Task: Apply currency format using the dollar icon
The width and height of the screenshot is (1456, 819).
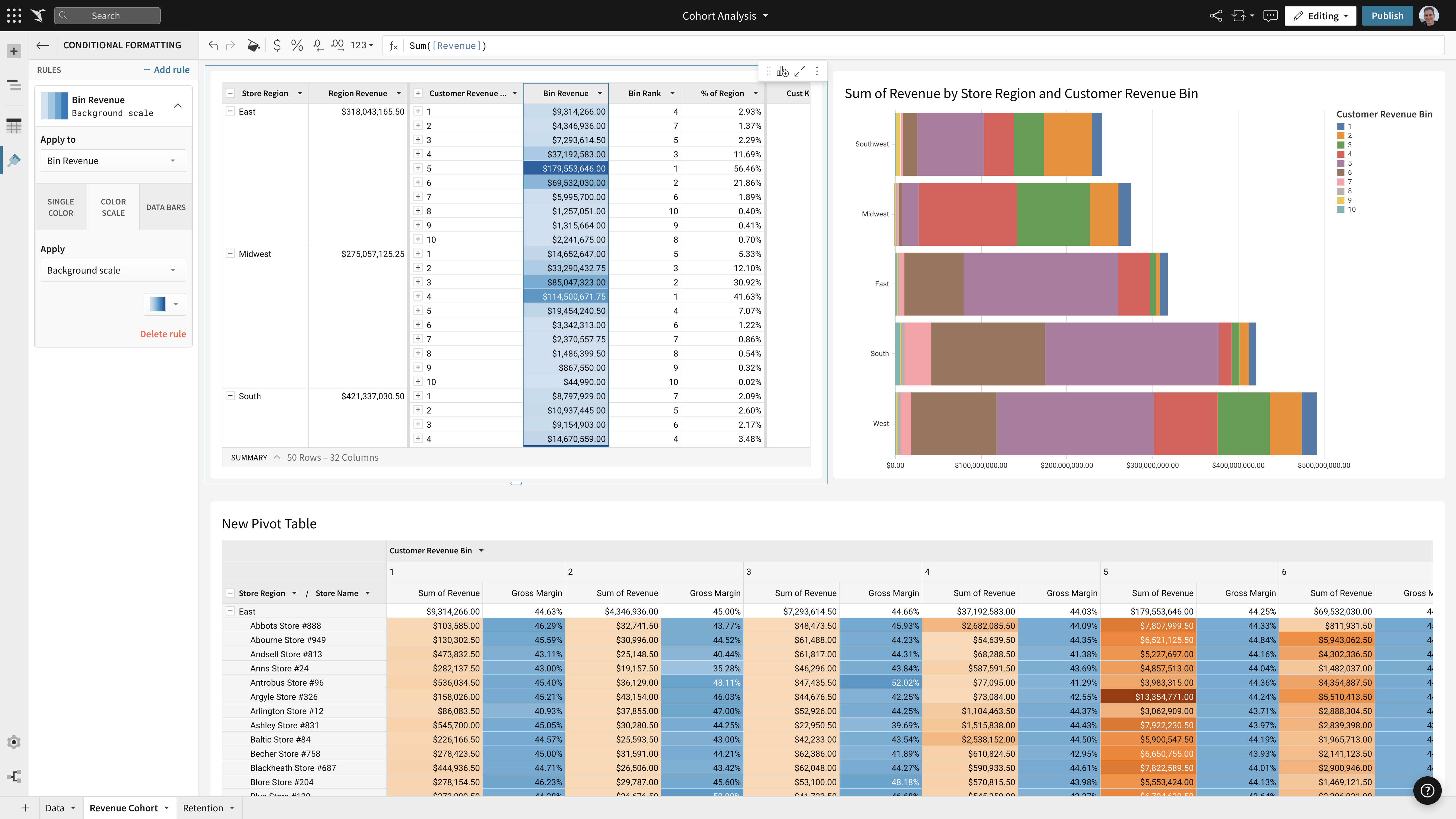Action: tap(277, 45)
